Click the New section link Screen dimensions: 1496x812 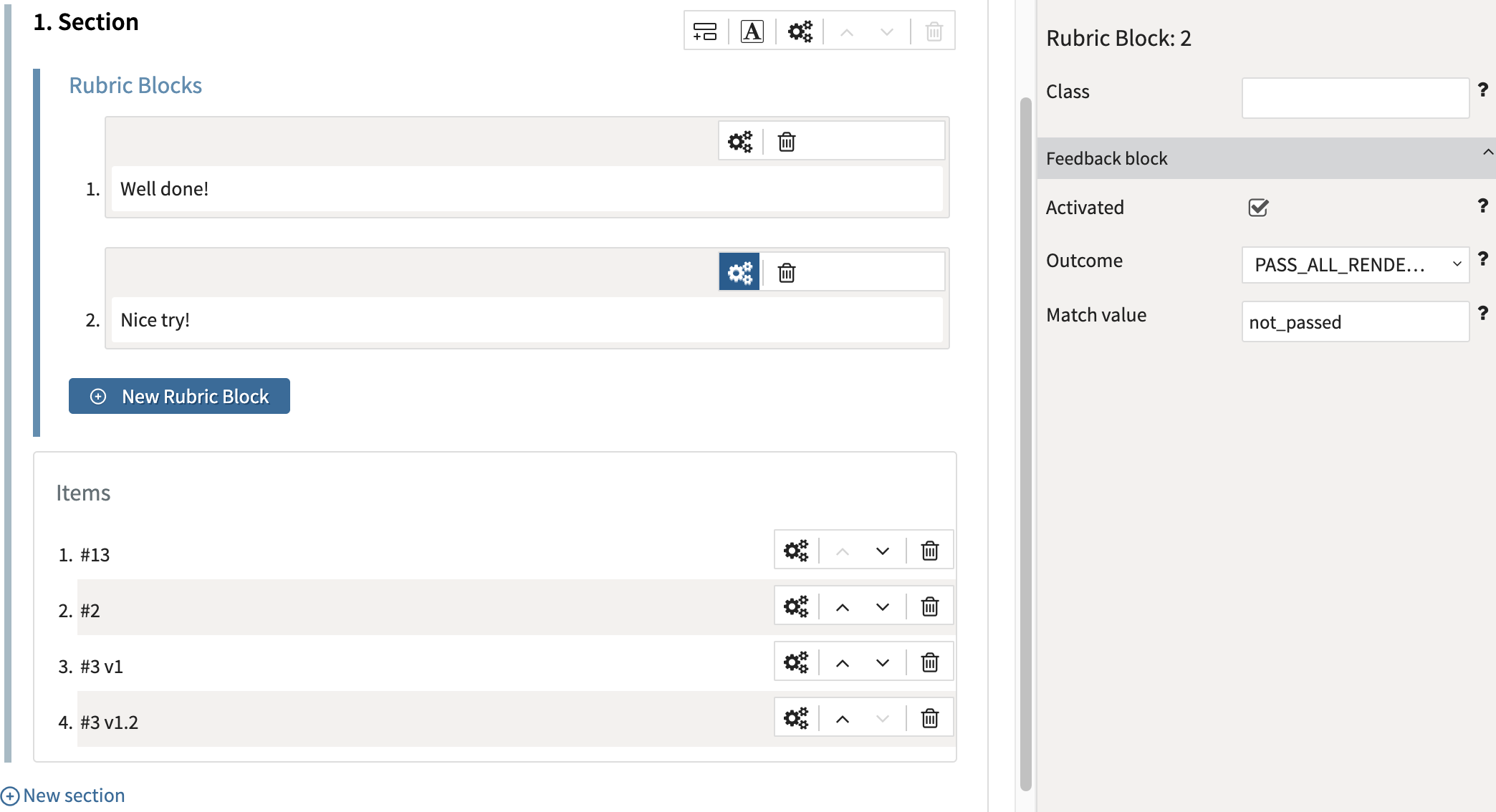click(63, 795)
